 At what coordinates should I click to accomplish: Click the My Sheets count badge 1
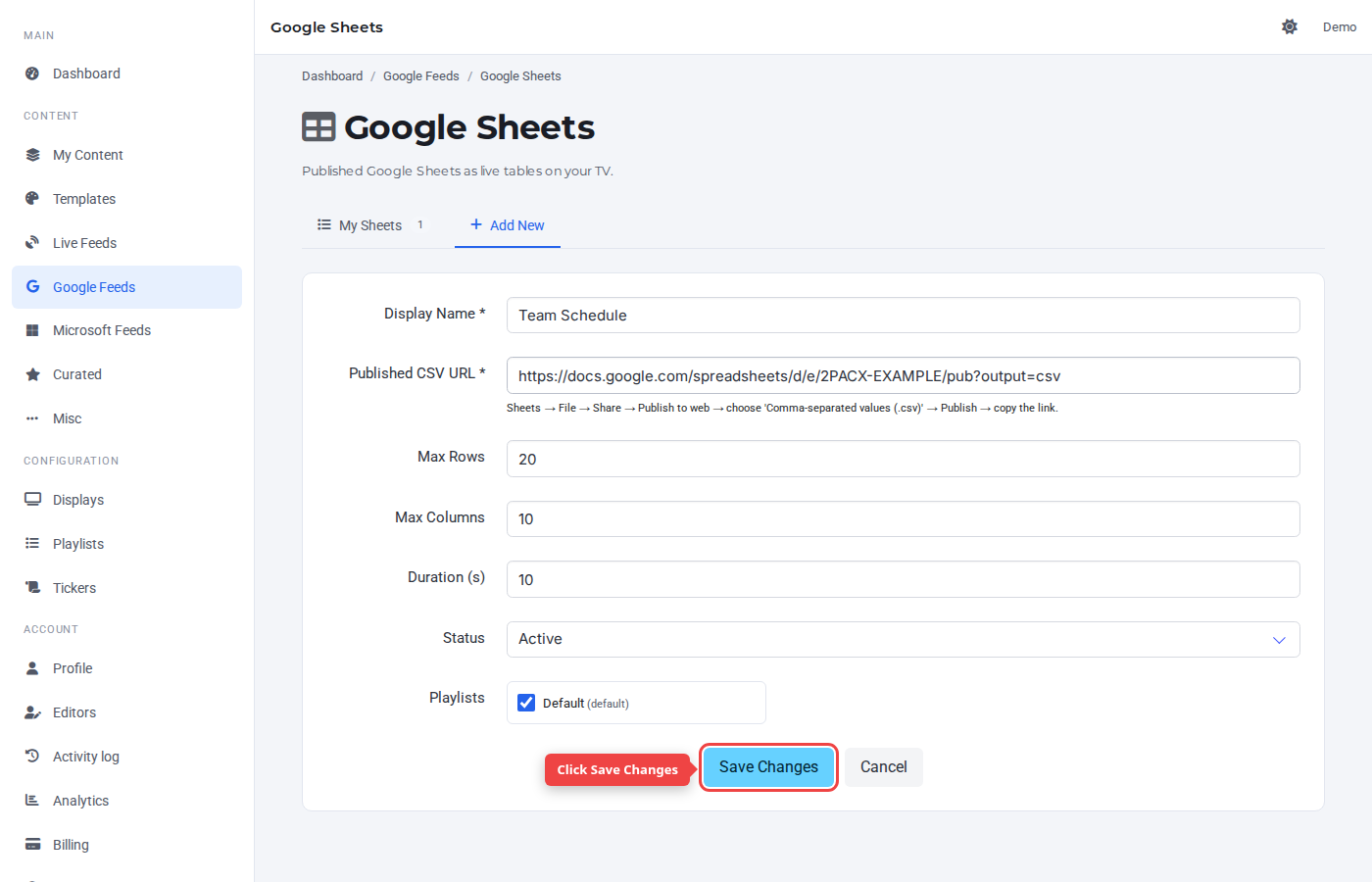(x=420, y=224)
